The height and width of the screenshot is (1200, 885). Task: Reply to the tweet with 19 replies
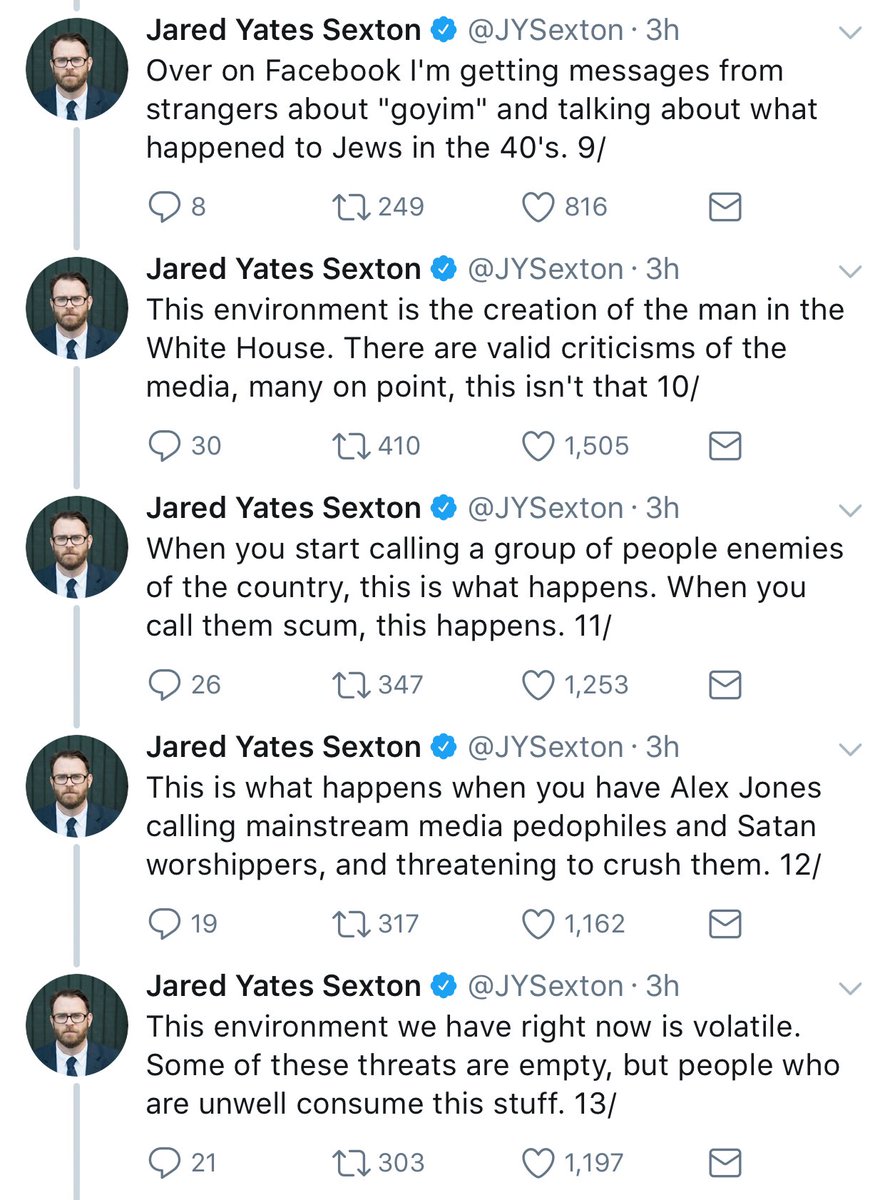click(162, 924)
